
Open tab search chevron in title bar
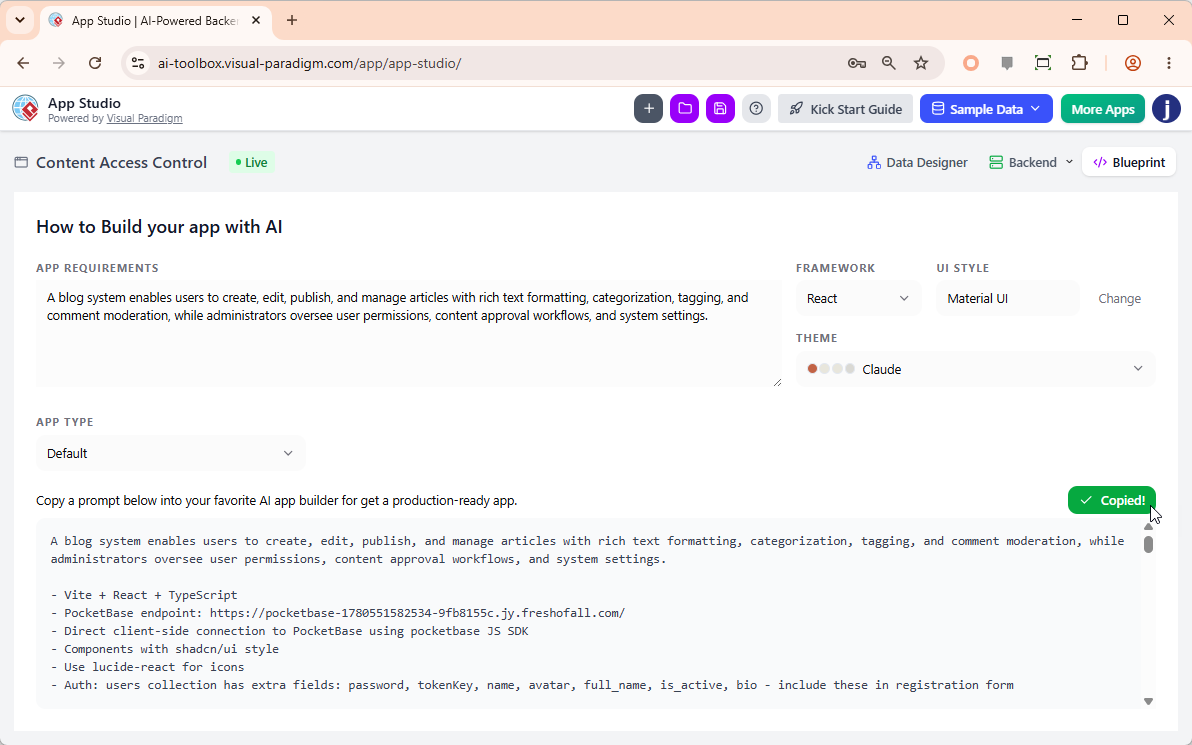pos(20,21)
